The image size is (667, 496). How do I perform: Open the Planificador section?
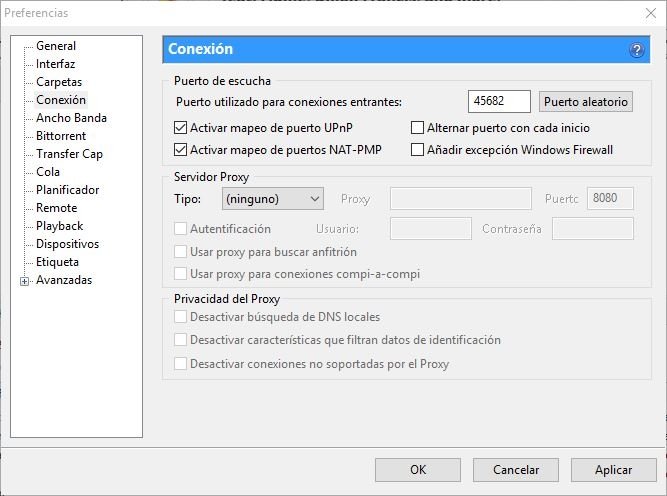pyautogui.click(x=67, y=190)
